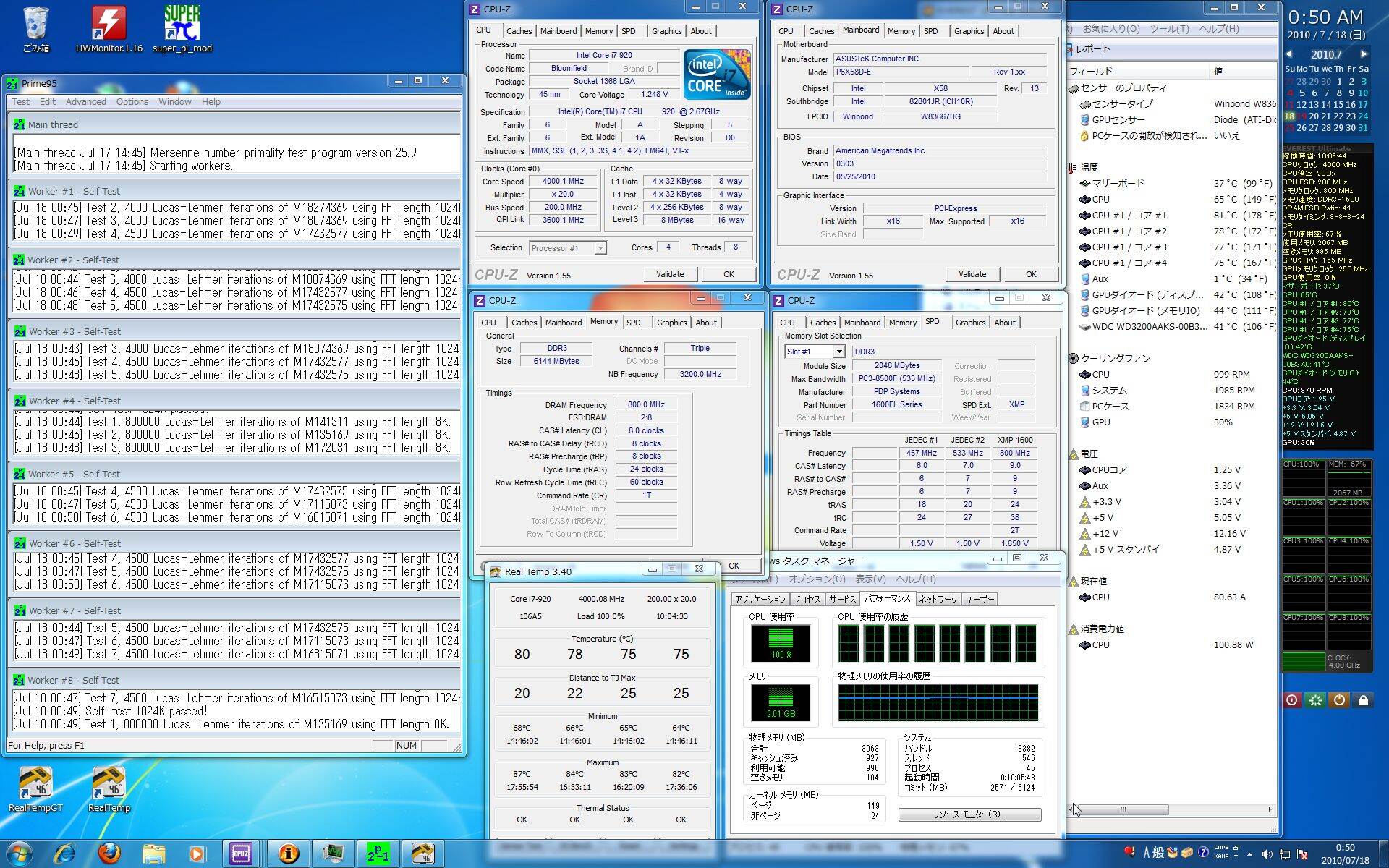Go to next month in calendar gadget

point(1364,54)
